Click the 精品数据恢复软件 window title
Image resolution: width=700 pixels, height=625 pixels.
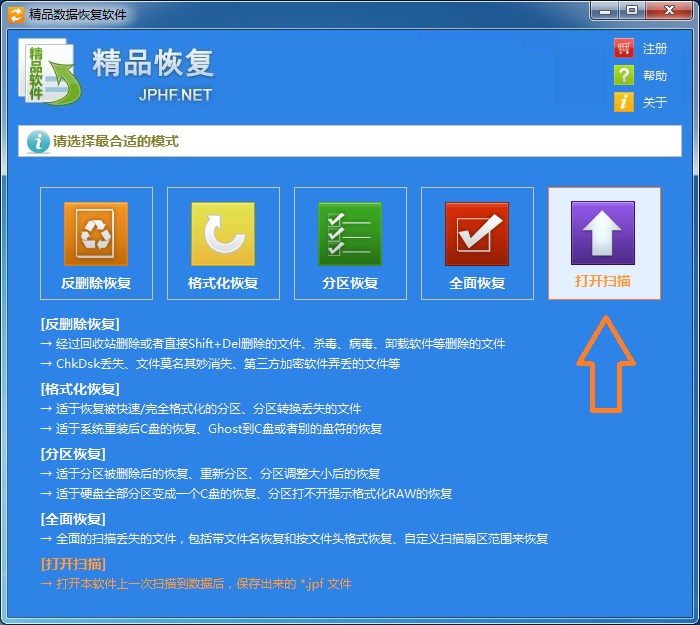coord(78,14)
